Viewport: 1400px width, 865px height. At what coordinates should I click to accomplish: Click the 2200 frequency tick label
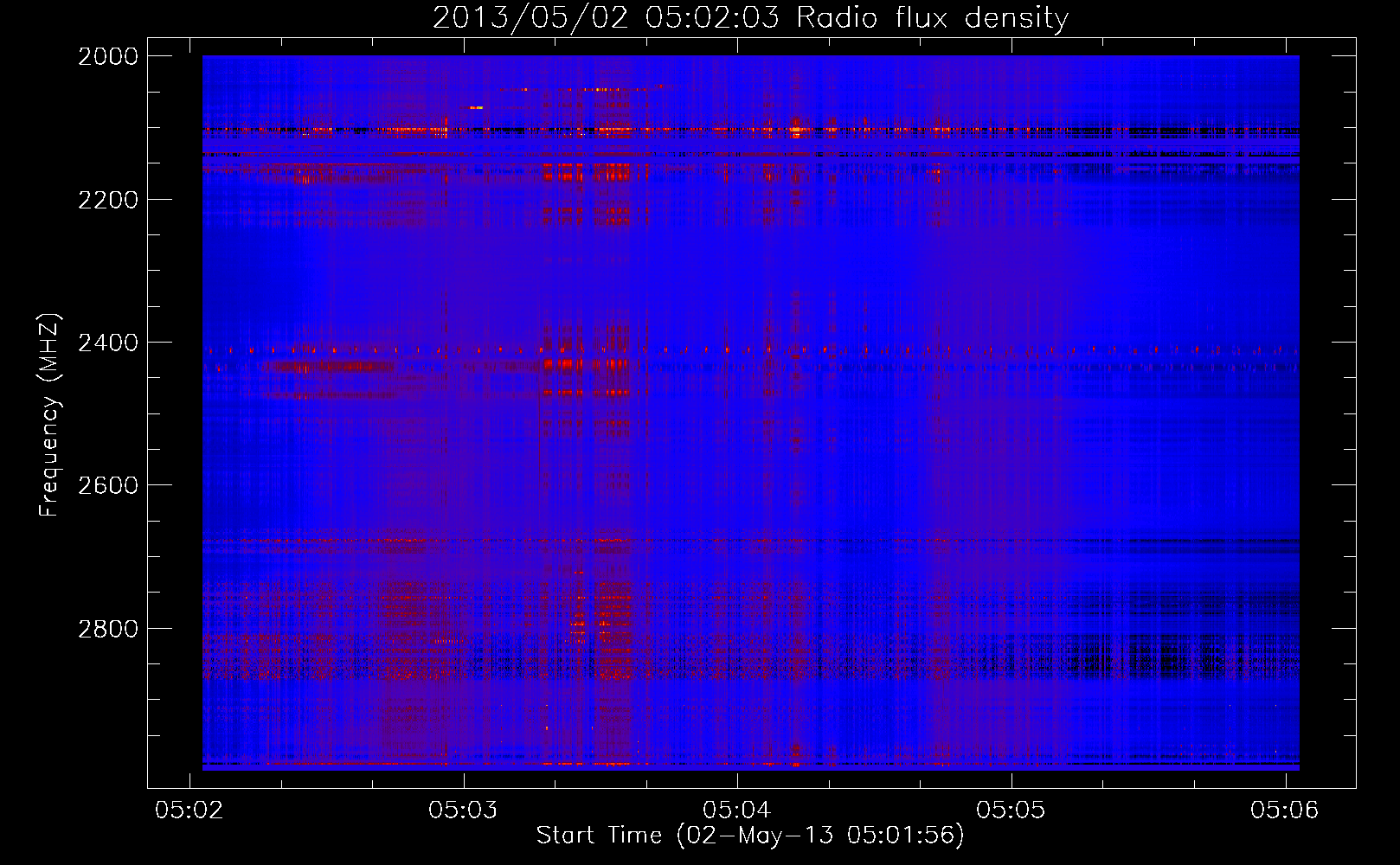[108, 200]
